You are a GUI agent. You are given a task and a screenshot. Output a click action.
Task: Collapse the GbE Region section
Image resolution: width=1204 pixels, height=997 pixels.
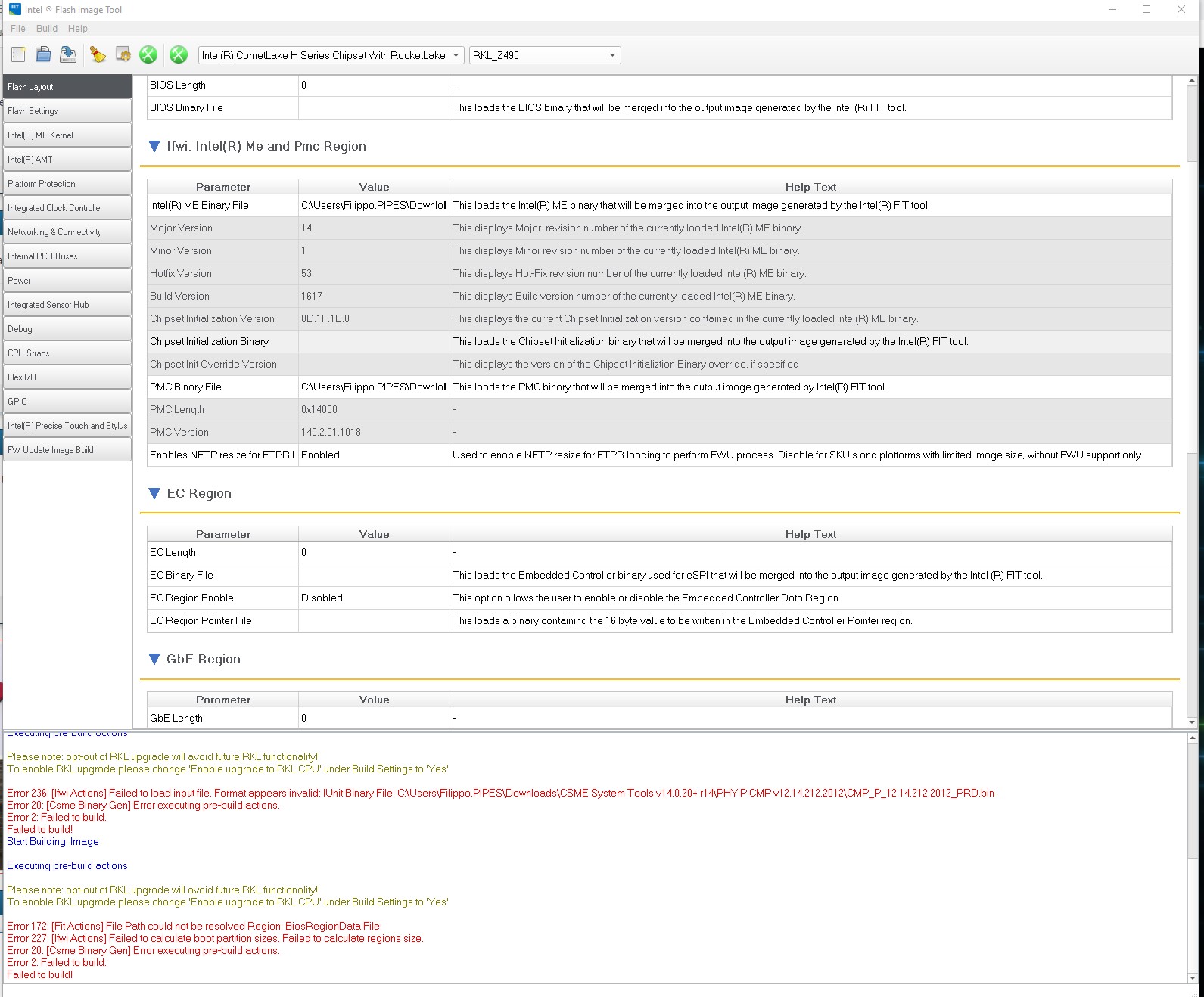click(x=154, y=660)
